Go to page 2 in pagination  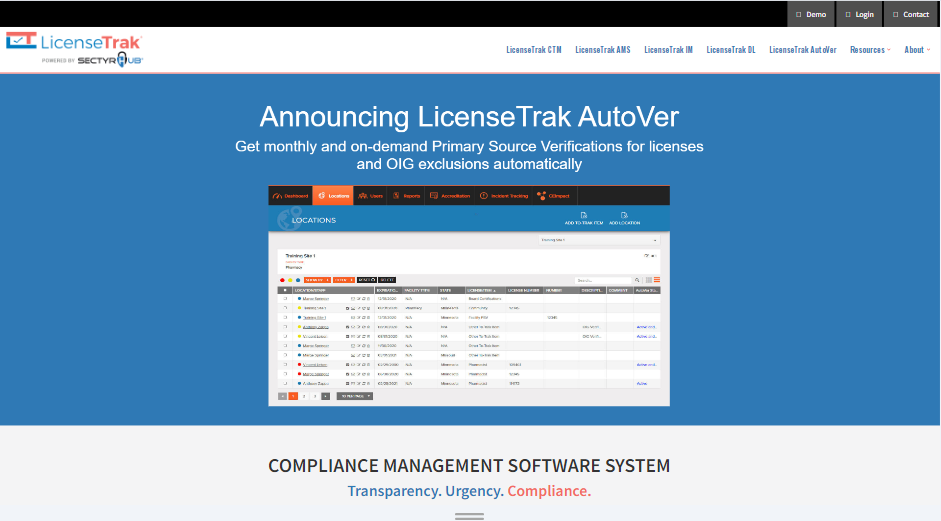[x=304, y=396]
